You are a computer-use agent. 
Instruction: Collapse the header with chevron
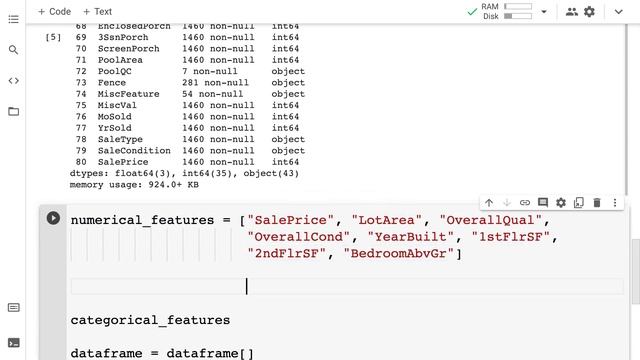tap(619, 12)
